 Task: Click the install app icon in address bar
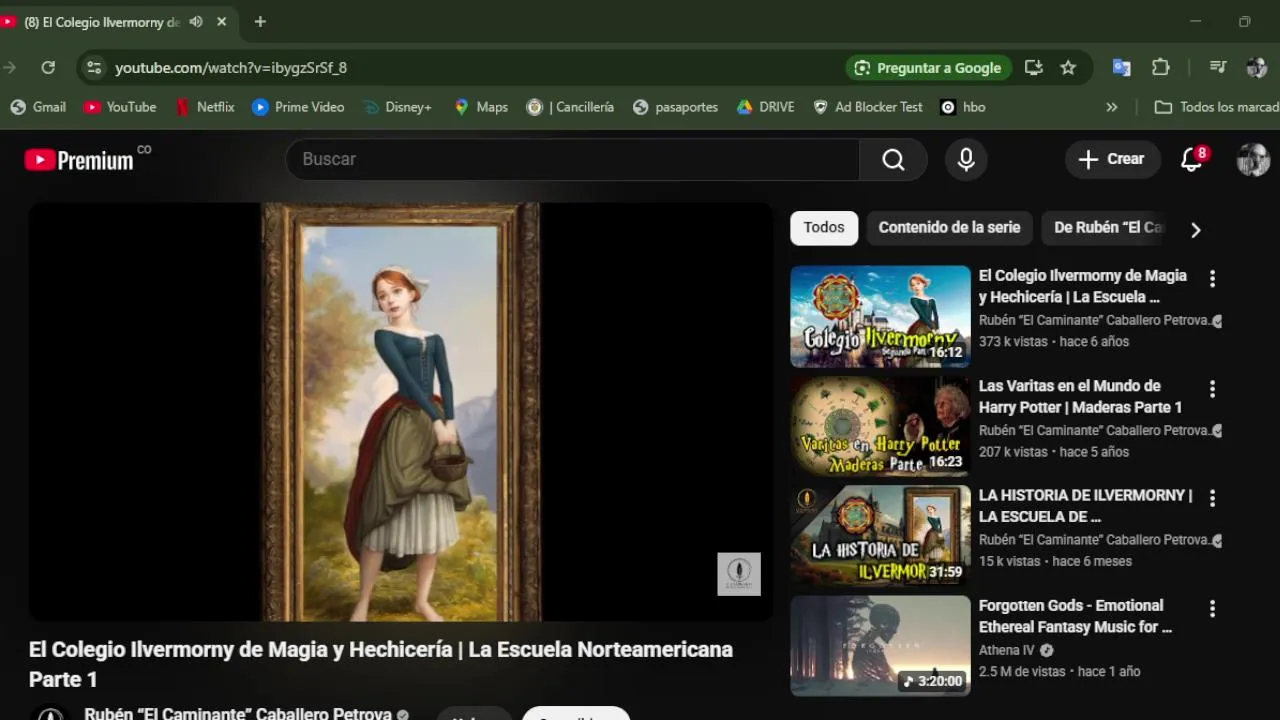[1034, 68]
